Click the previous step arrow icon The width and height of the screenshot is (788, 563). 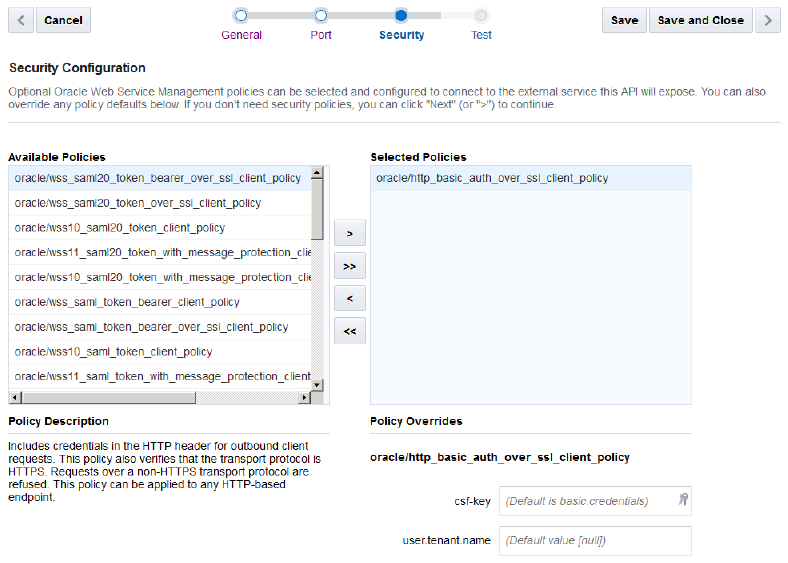pyautogui.click(x=21, y=20)
